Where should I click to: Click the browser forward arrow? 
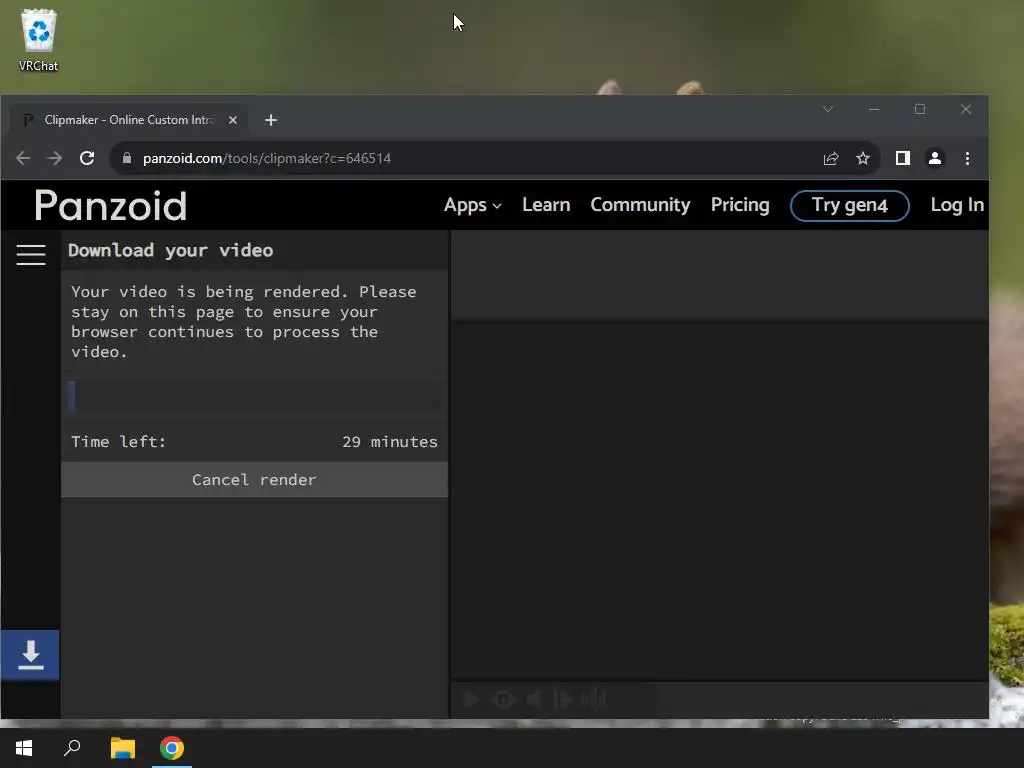(x=55, y=158)
